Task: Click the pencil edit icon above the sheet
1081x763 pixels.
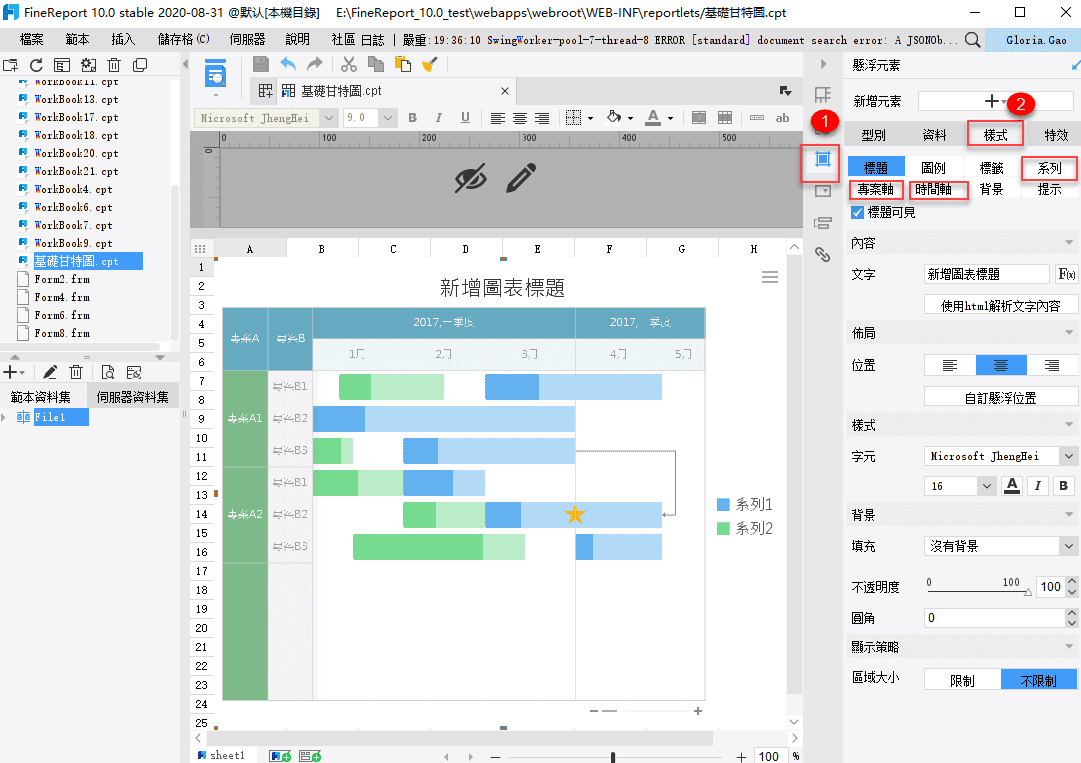Action: (x=521, y=178)
